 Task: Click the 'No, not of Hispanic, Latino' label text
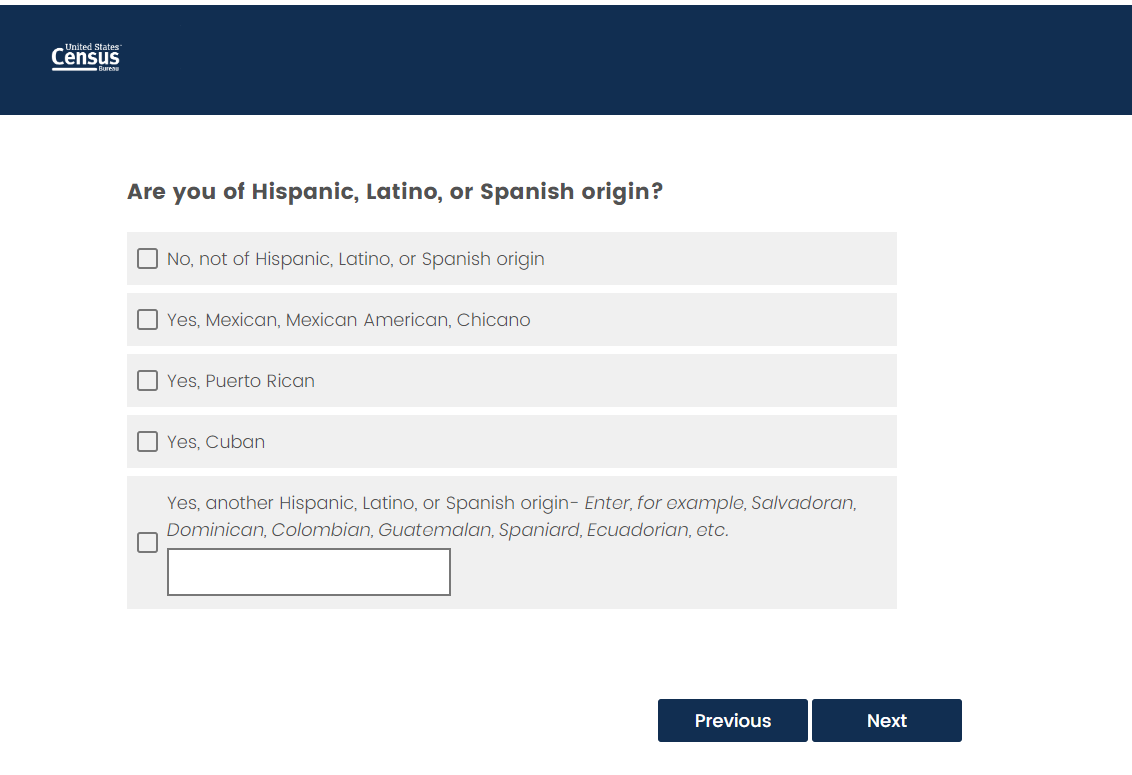[355, 259]
